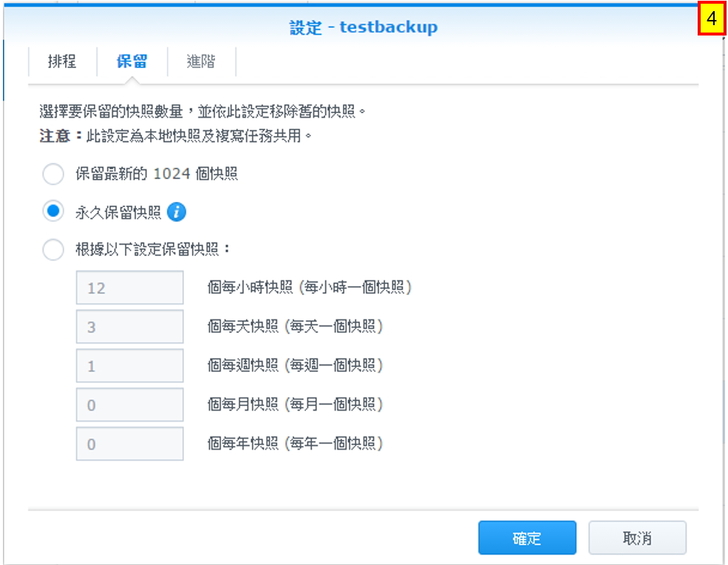Viewport: 728px width, 565px height.
Task: Click the yellow number 4 badge
Action: pos(711,20)
